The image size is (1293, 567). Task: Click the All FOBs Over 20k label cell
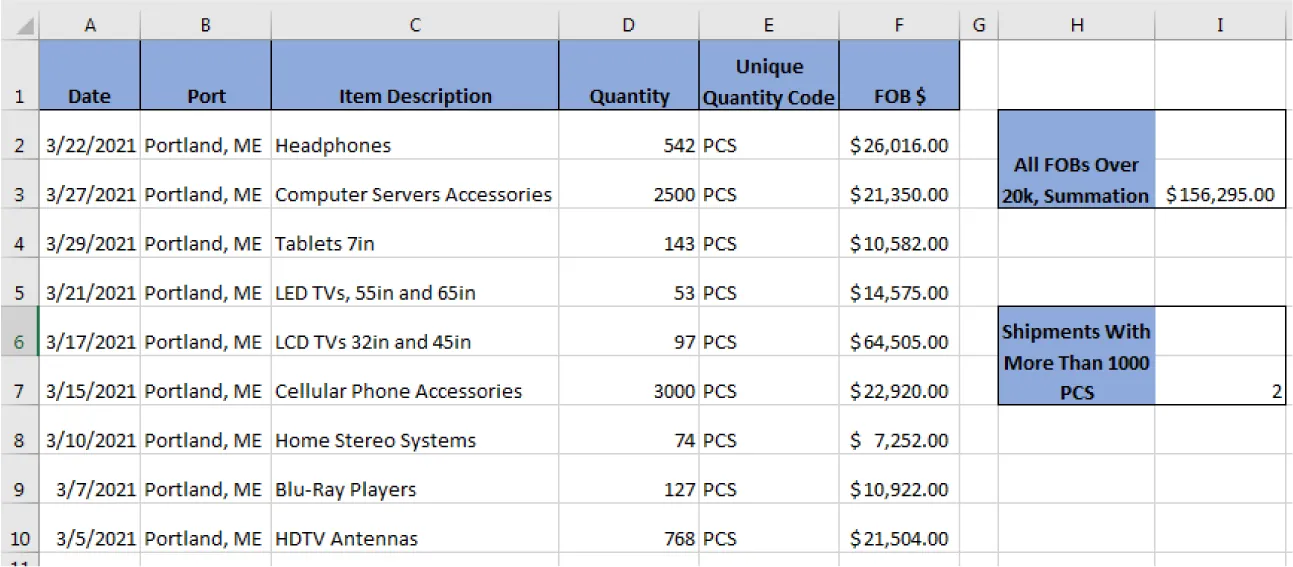pos(1076,180)
